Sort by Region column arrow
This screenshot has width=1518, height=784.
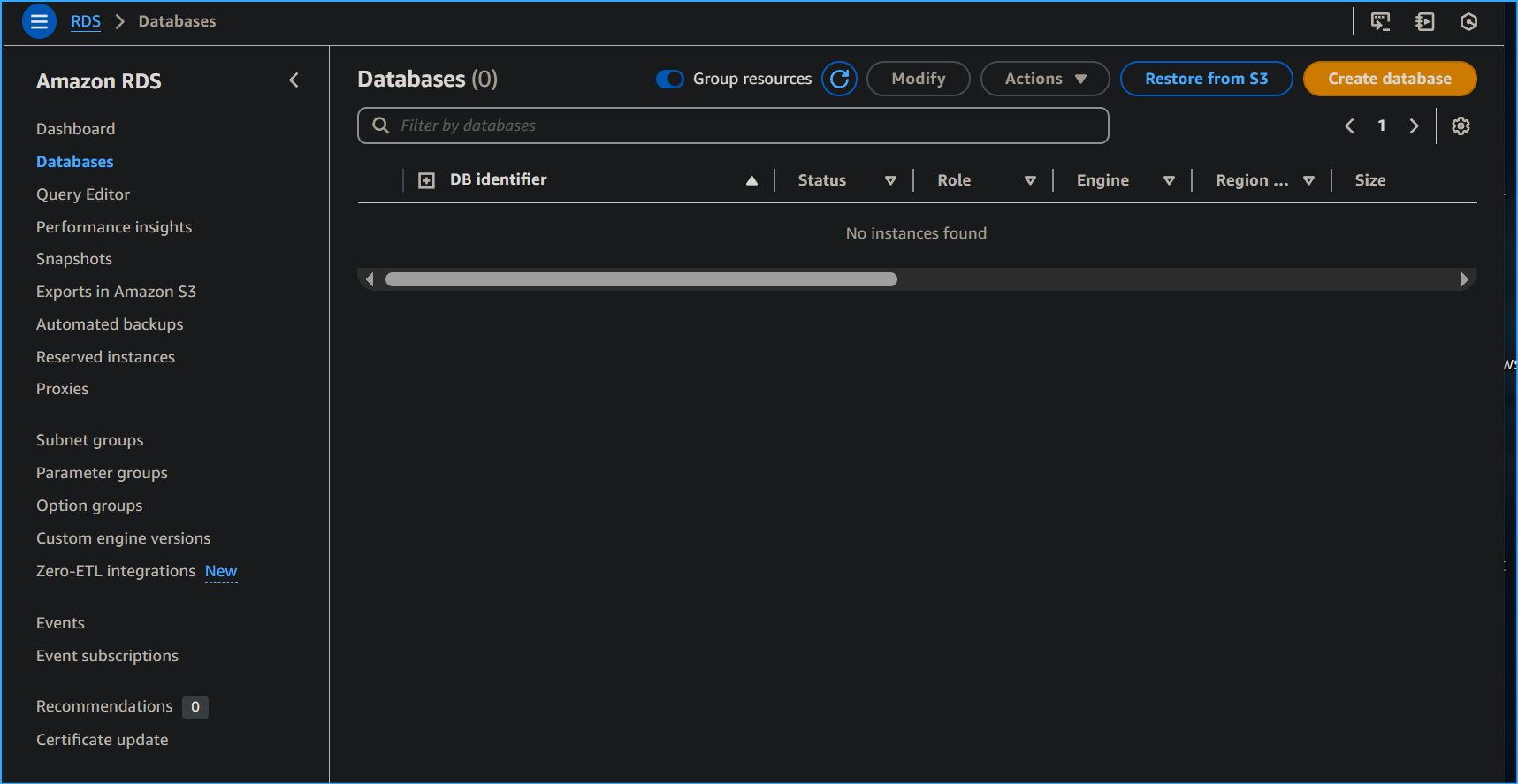tap(1308, 180)
